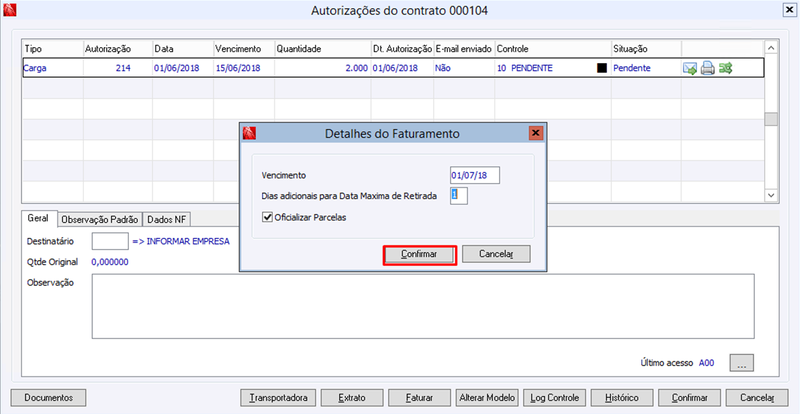
Task: Click the Situação column header
Action: pos(646,49)
